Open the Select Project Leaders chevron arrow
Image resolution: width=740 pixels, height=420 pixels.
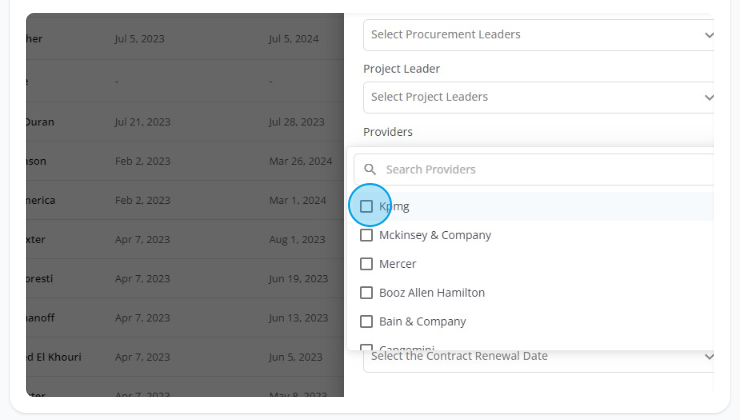tap(709, 98)
